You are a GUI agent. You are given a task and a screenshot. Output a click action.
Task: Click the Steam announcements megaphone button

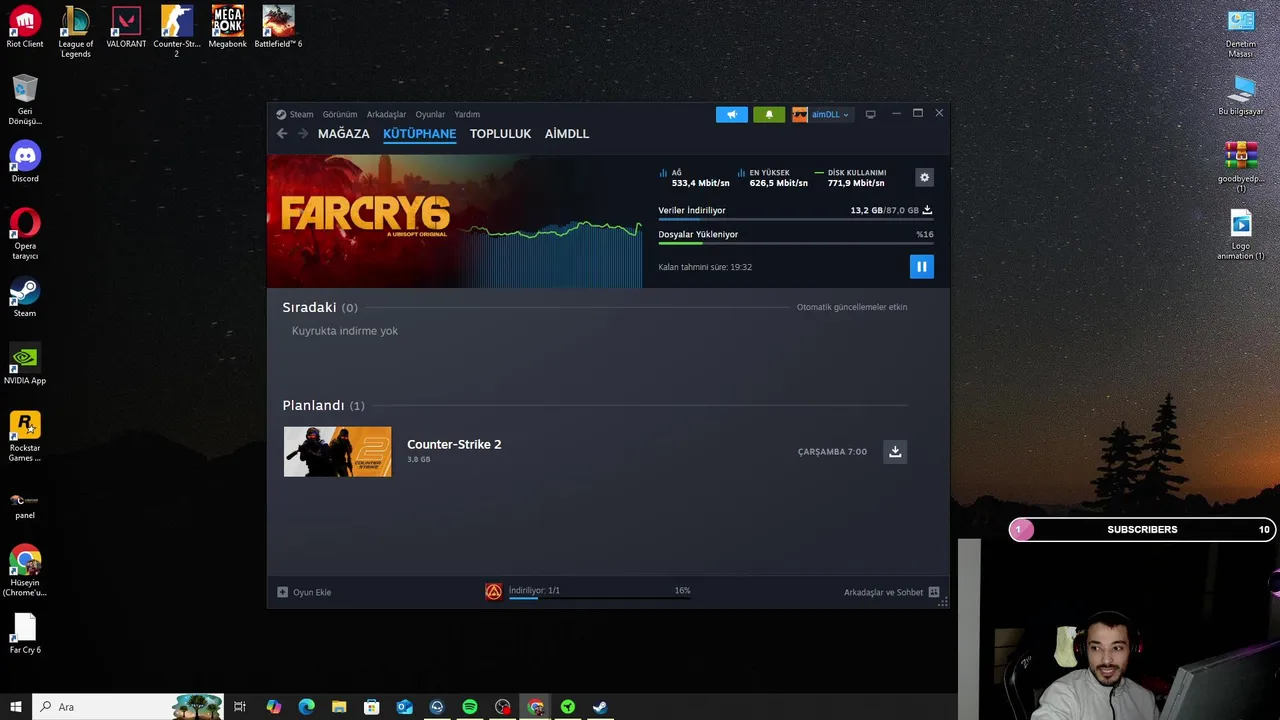point(731,114)
